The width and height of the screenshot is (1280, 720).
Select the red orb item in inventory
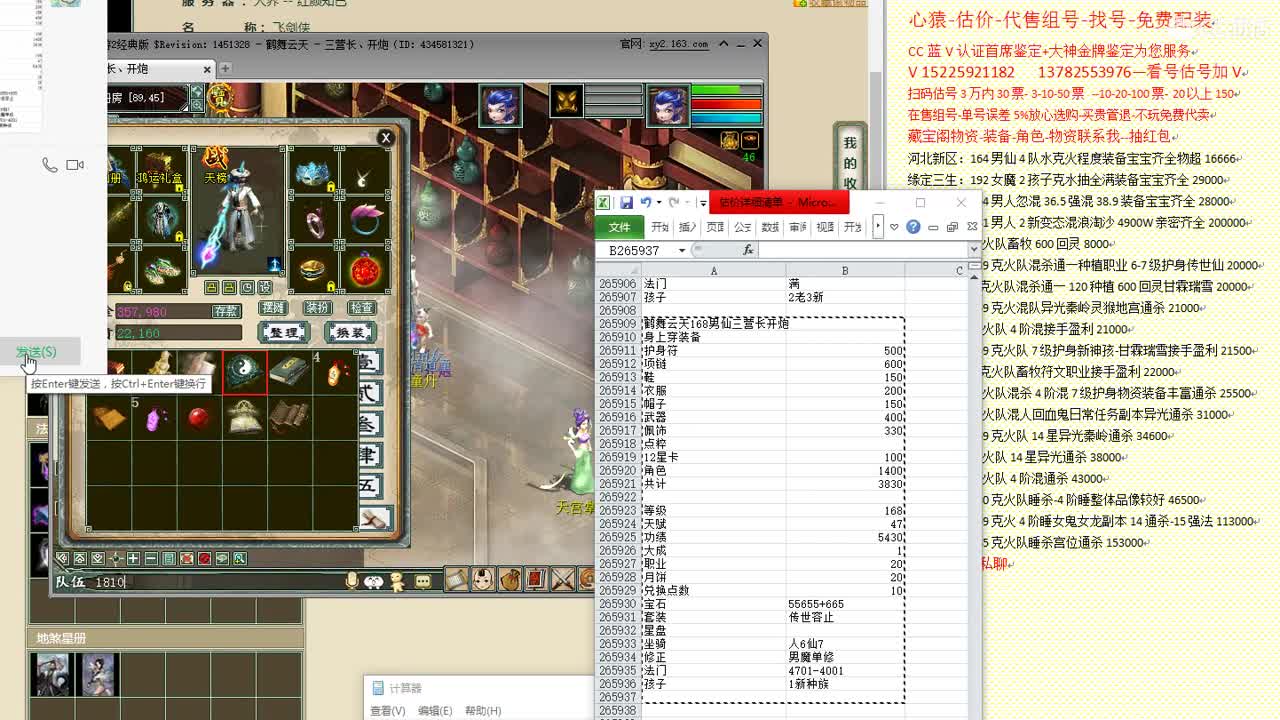pos(199,417)
